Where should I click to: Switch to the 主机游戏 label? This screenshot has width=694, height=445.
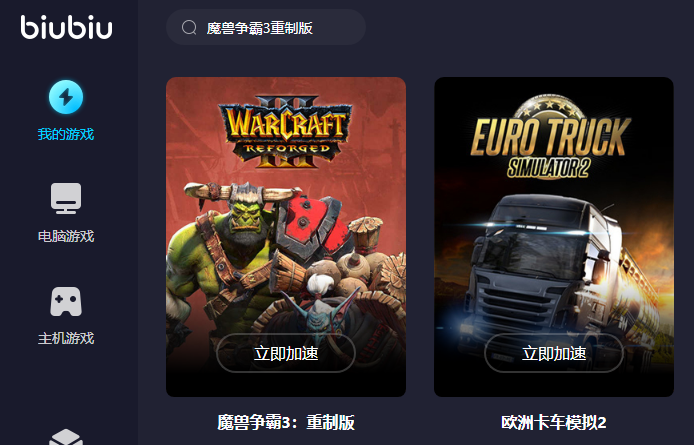click(66, 338)
